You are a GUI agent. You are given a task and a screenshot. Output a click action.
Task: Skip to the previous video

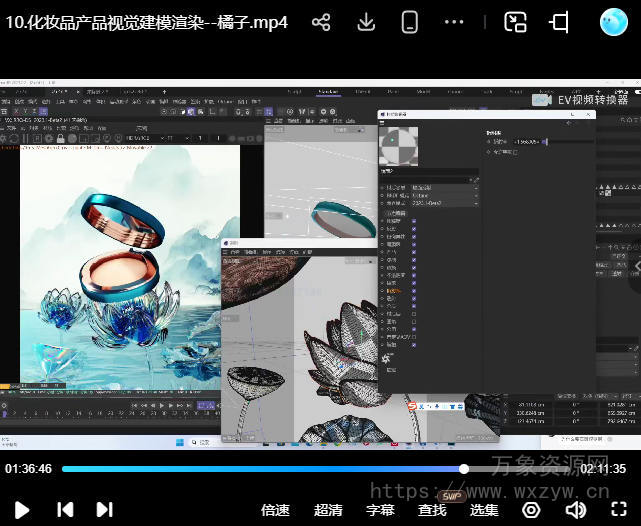point(65,509)
